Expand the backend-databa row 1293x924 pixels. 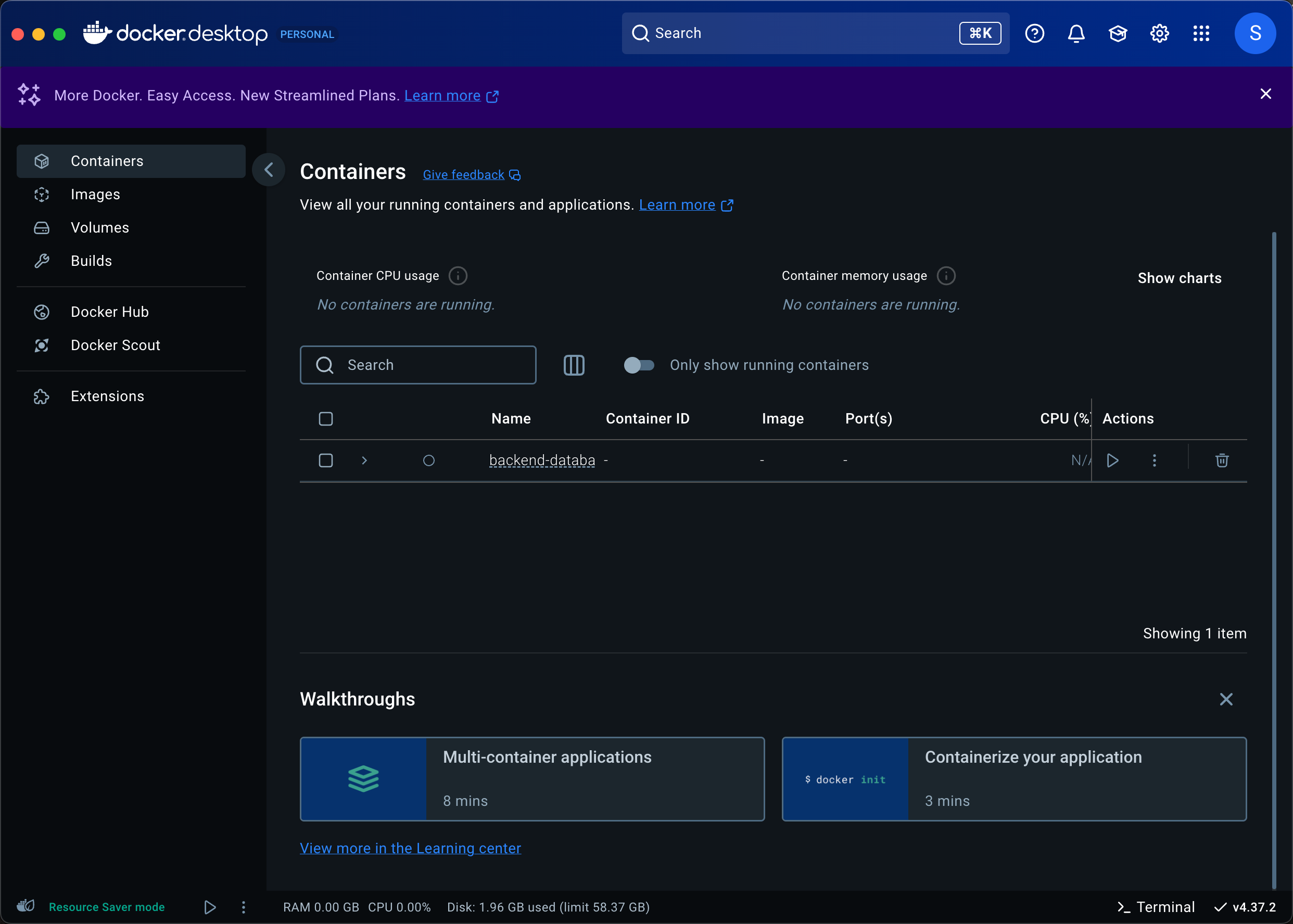coord(364,460)
